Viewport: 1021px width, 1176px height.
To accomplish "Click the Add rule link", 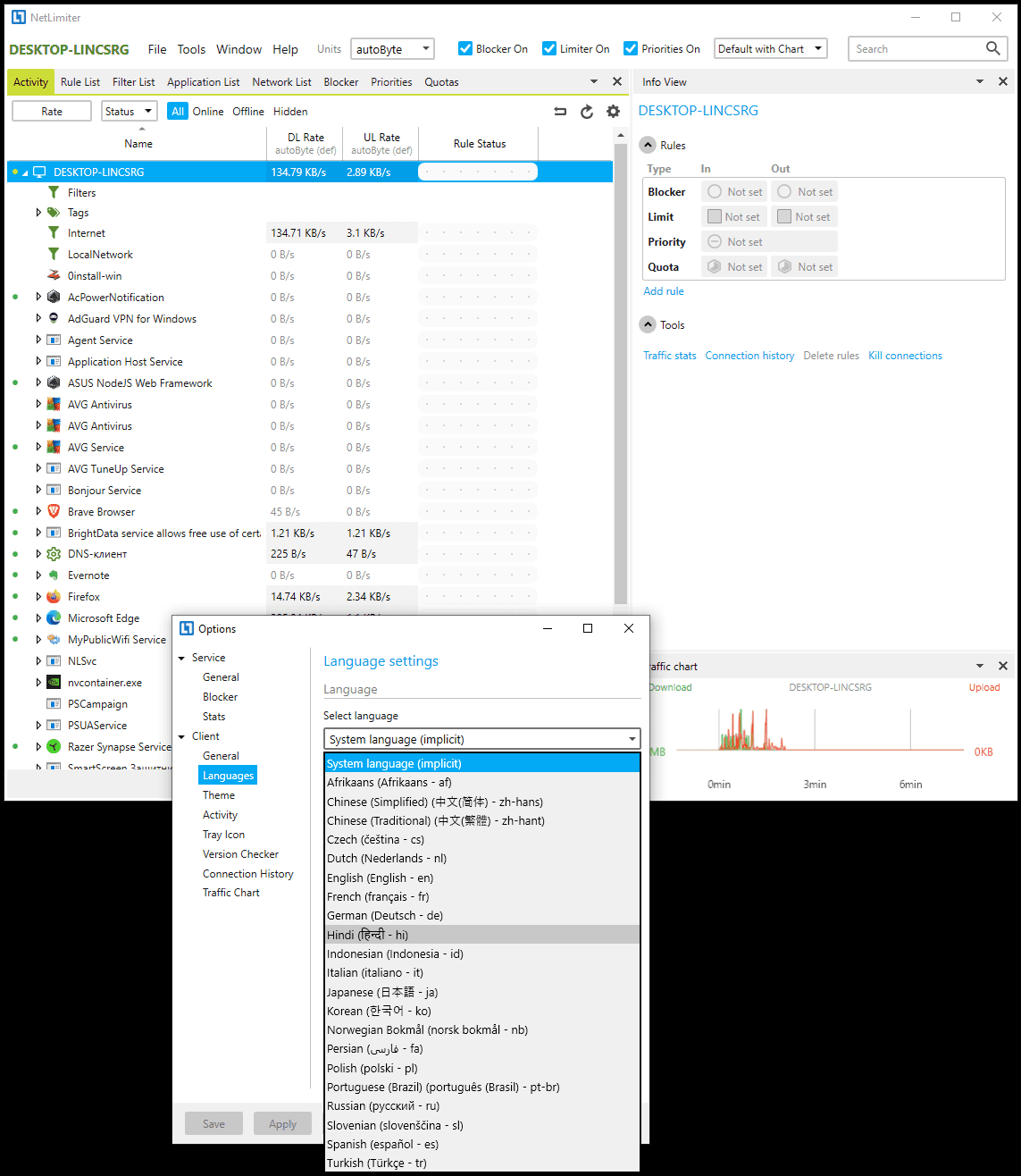I will (x=664, y=291).
